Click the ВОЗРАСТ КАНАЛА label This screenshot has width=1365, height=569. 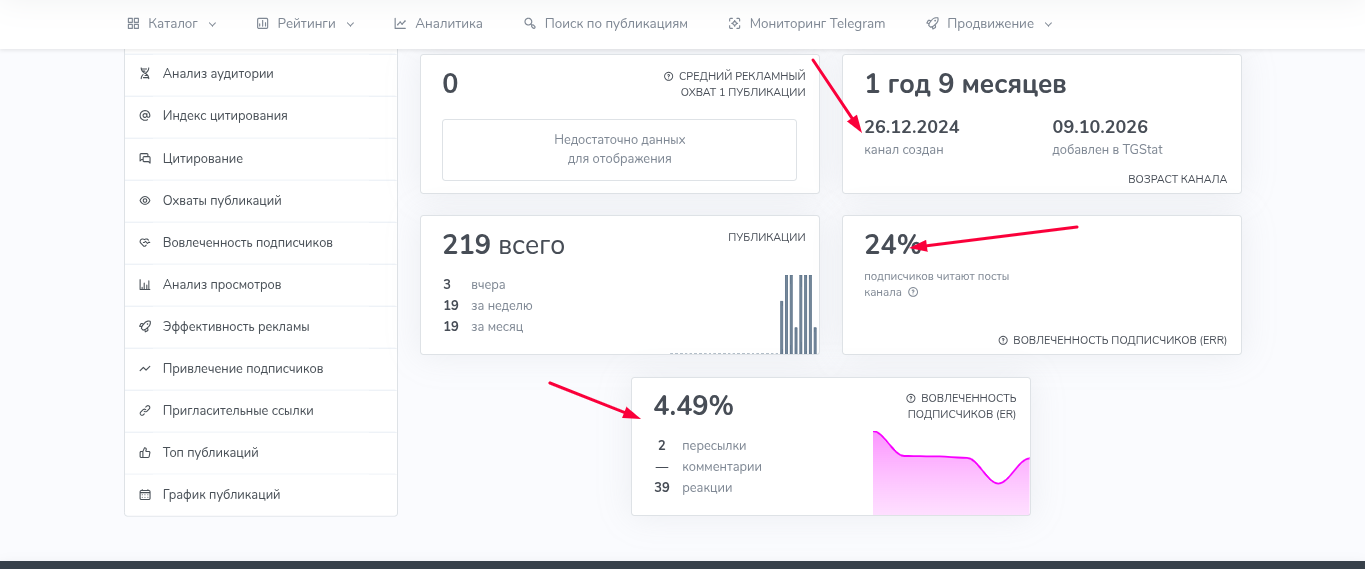pos(1177,180)
